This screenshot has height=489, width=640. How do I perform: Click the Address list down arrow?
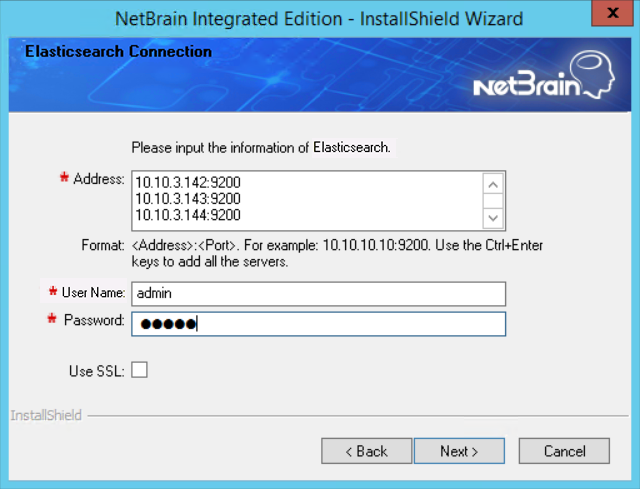493,218
